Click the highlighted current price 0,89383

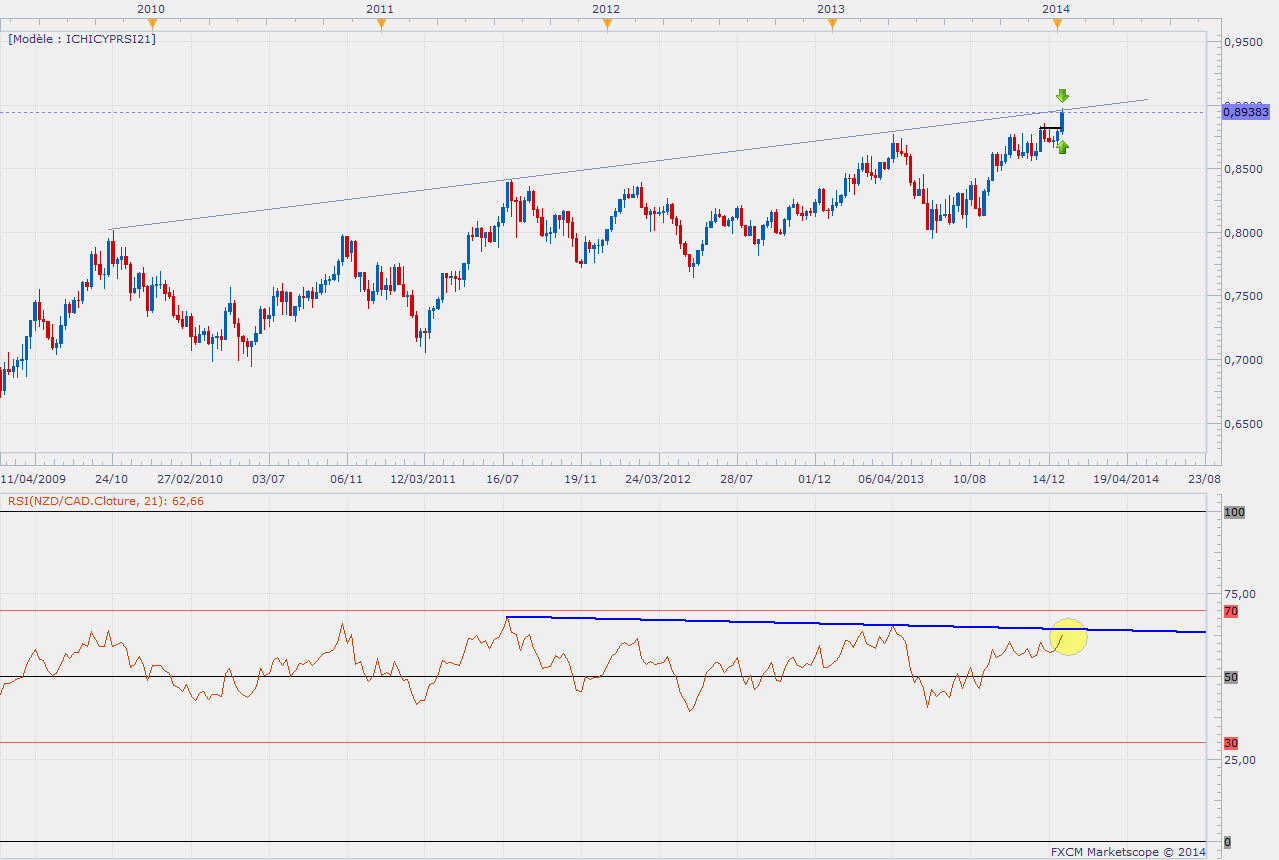pos(1246,112)
